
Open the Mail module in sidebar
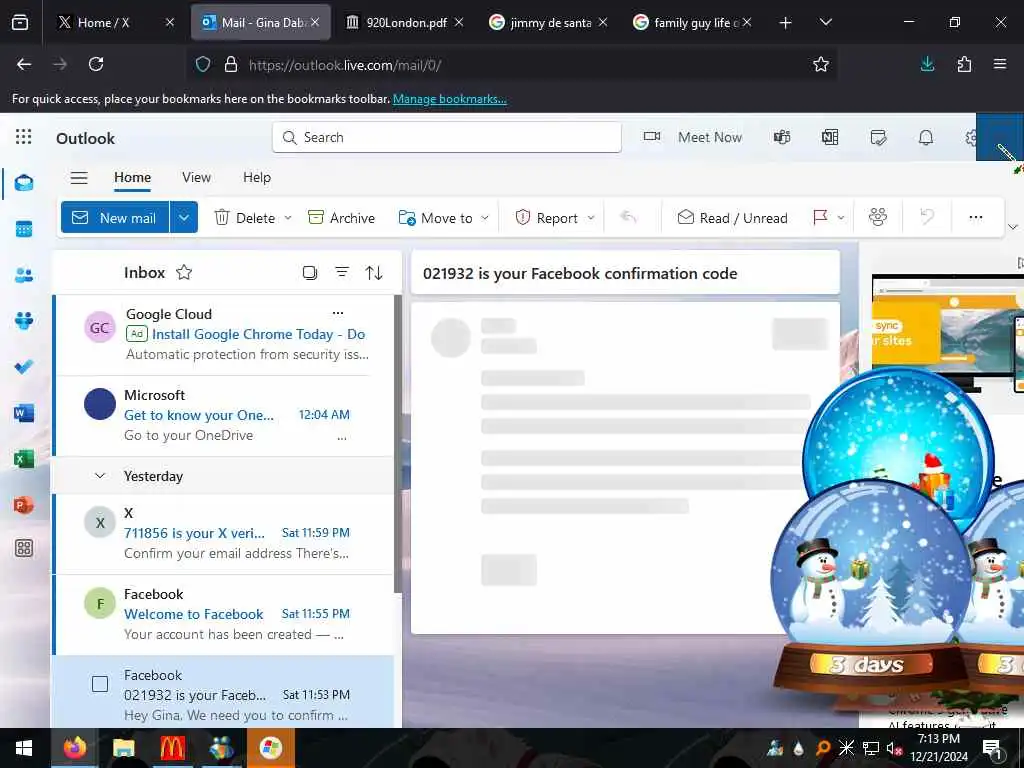tap(24, 184)
